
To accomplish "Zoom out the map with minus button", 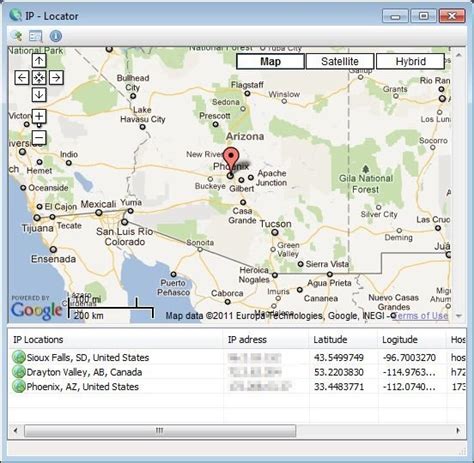I will coord(39,137).
